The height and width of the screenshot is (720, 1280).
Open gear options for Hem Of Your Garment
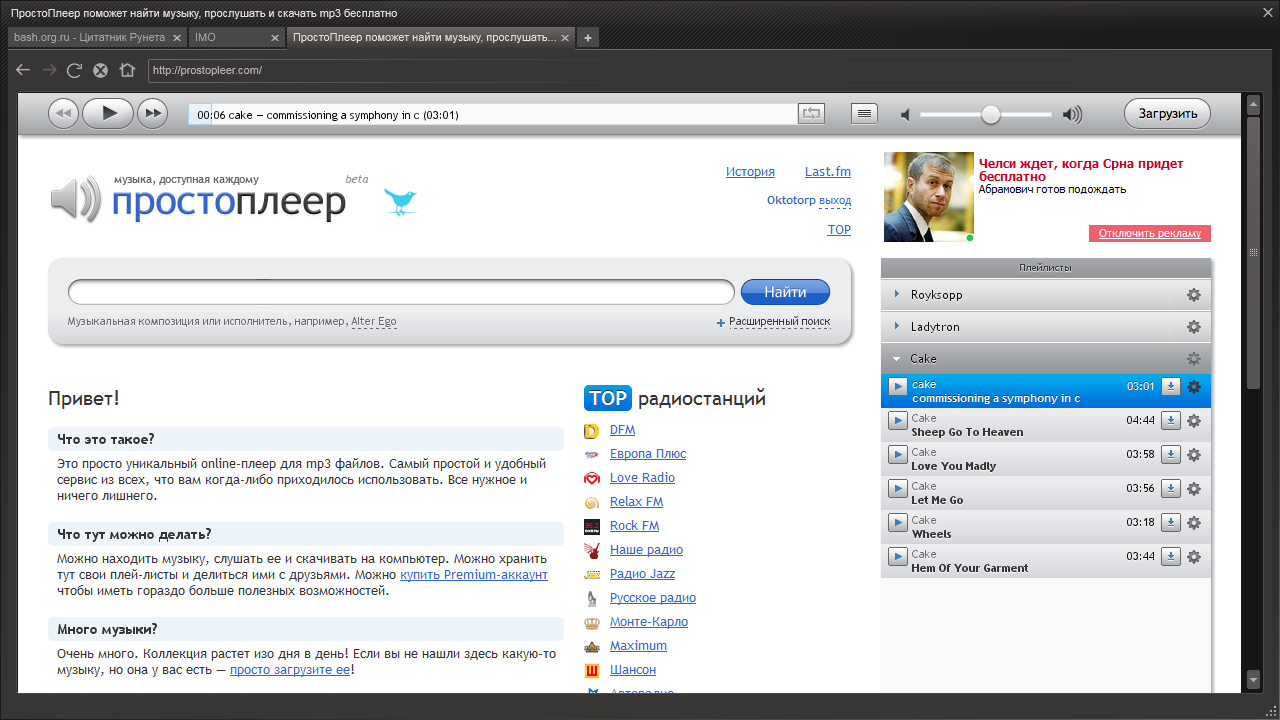pyautogui.click(x=1193, y=557)
